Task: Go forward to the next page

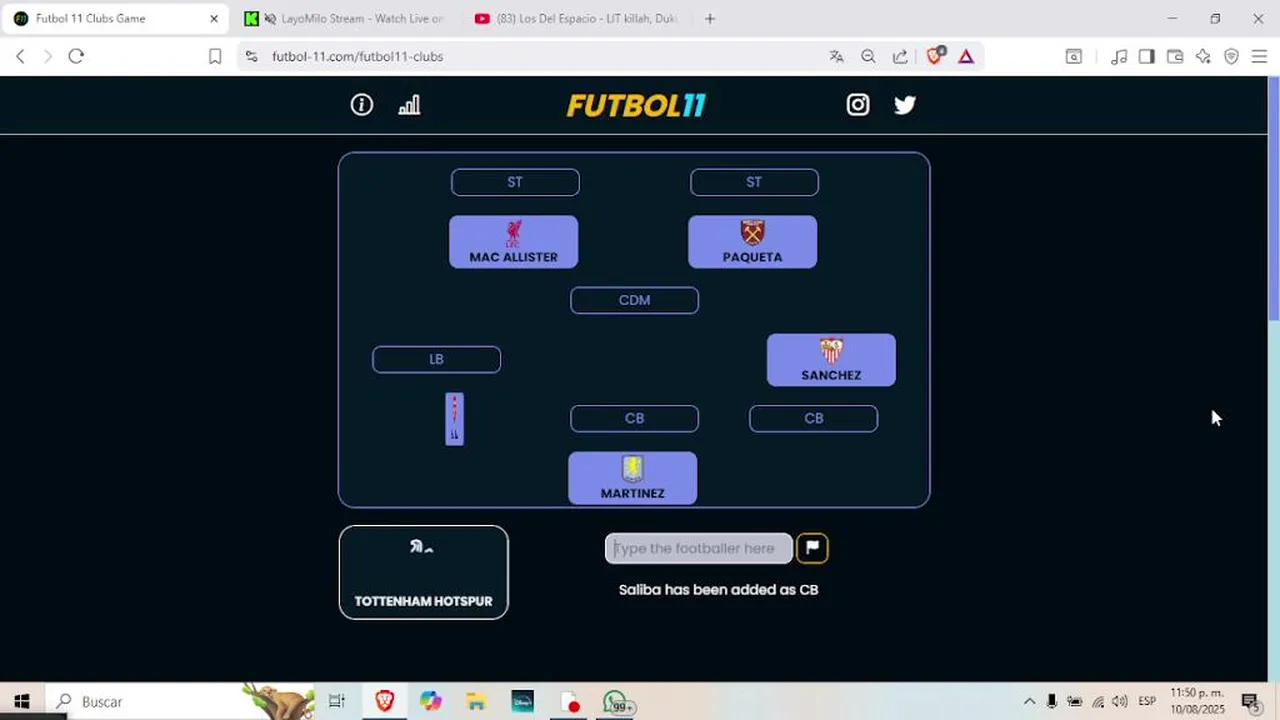Action: (x=47, y=56)
